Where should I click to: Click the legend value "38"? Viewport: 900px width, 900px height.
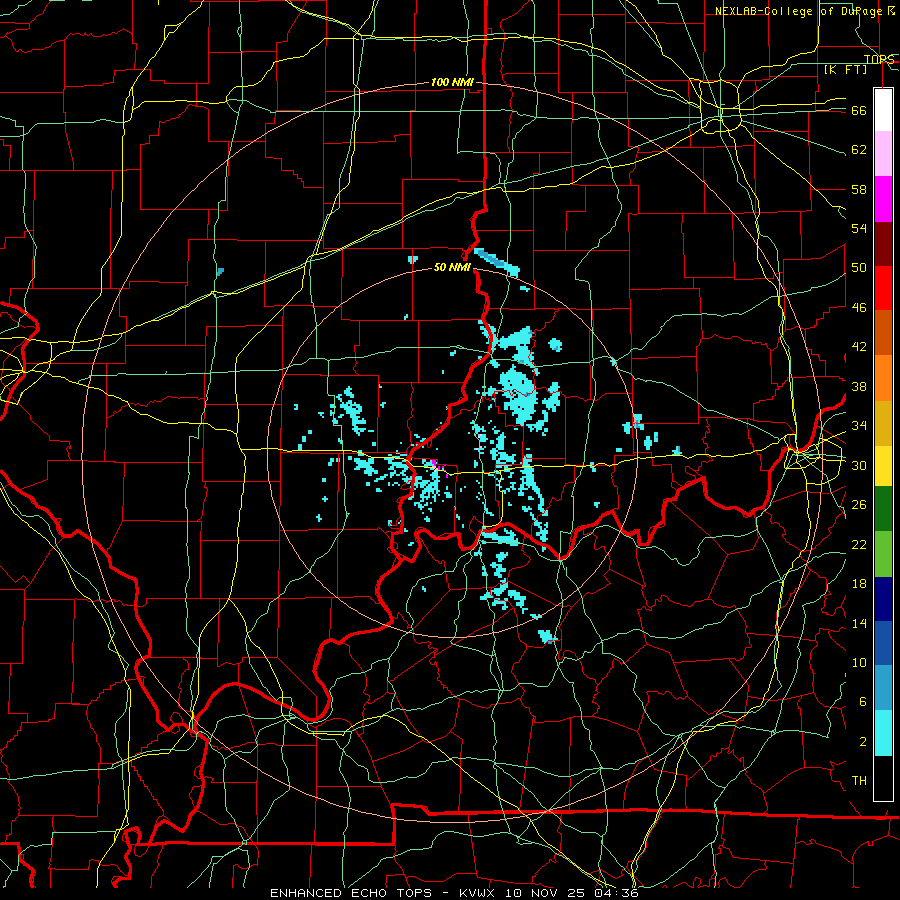coord(859,386)
